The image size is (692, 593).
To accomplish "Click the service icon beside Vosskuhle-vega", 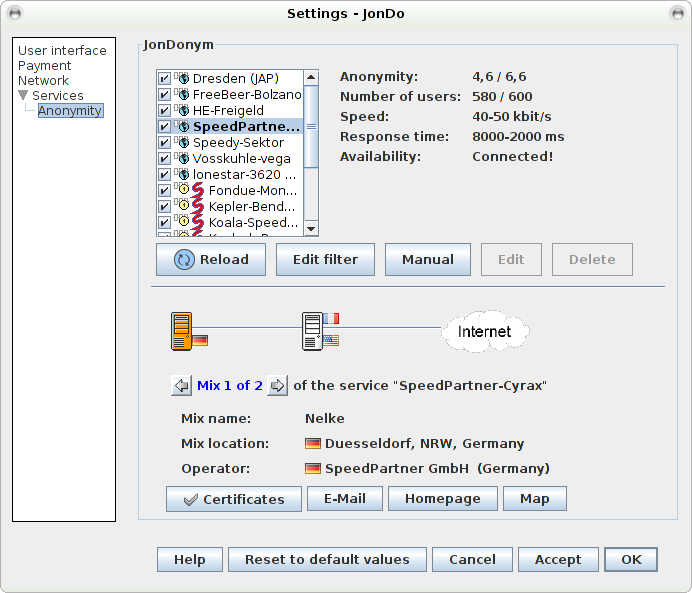I will 181,158.
